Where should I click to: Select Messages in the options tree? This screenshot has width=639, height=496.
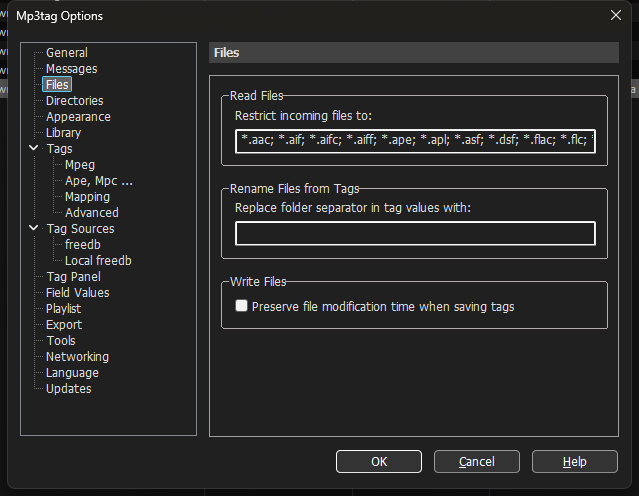pyautogui.click(x=71, y=68)
